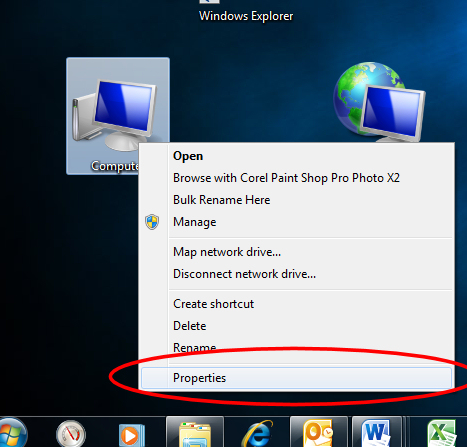The height and width of the screenshot is (447, 467).
Task: Launch Windows Media Player from taskbar
Action: pyautogui.click(x=132, y=435)
